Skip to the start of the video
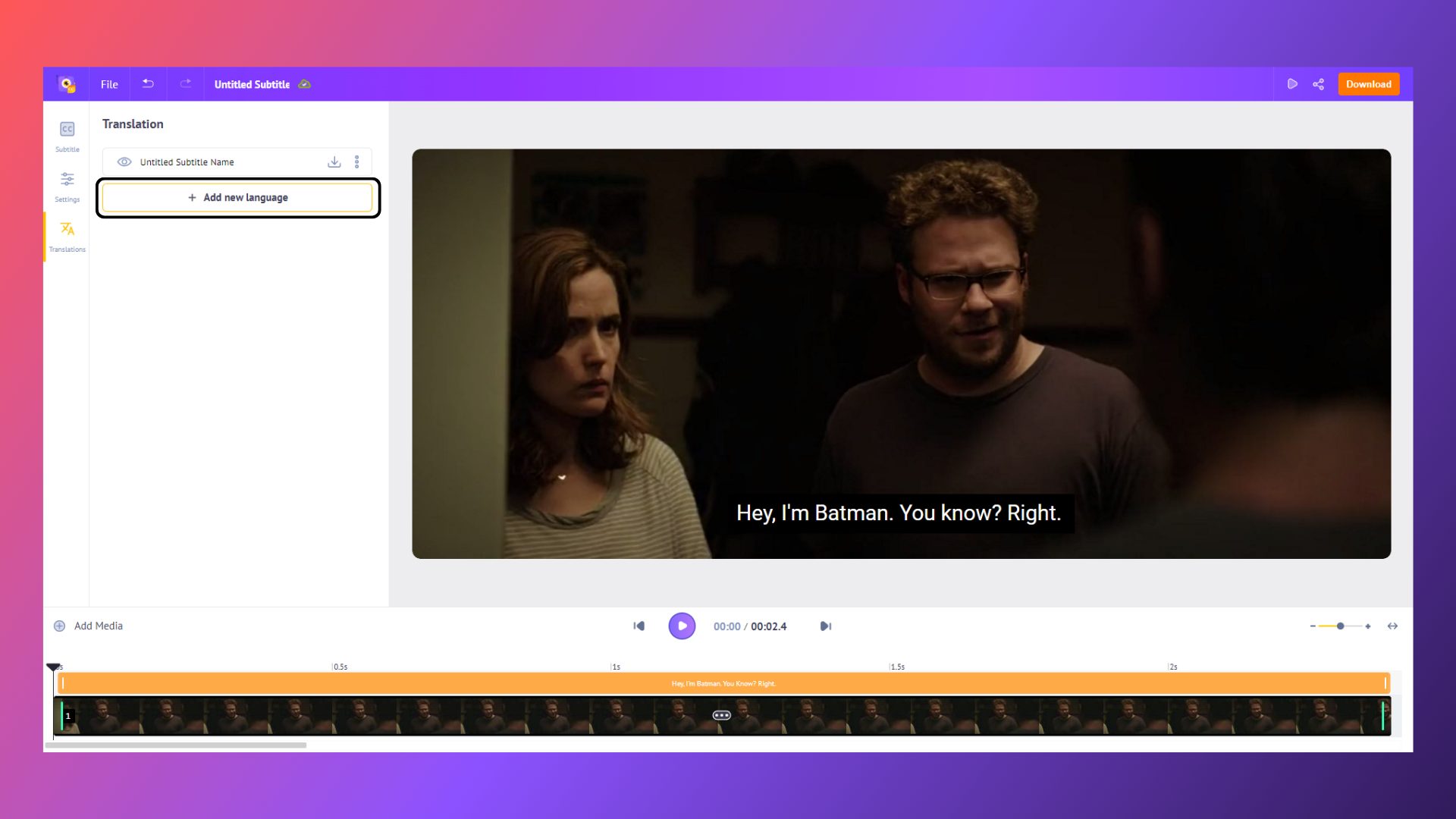This screenshot has width=1456, height=819. (639, 626)
